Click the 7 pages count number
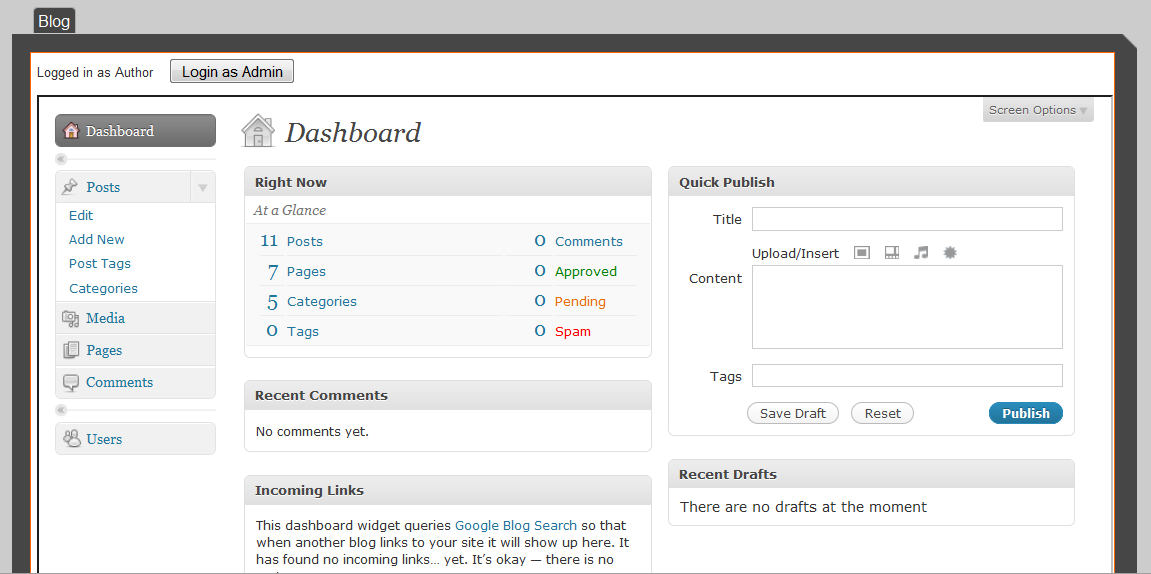The width and height of the screenshot is (1151, 574). [272, 272]
